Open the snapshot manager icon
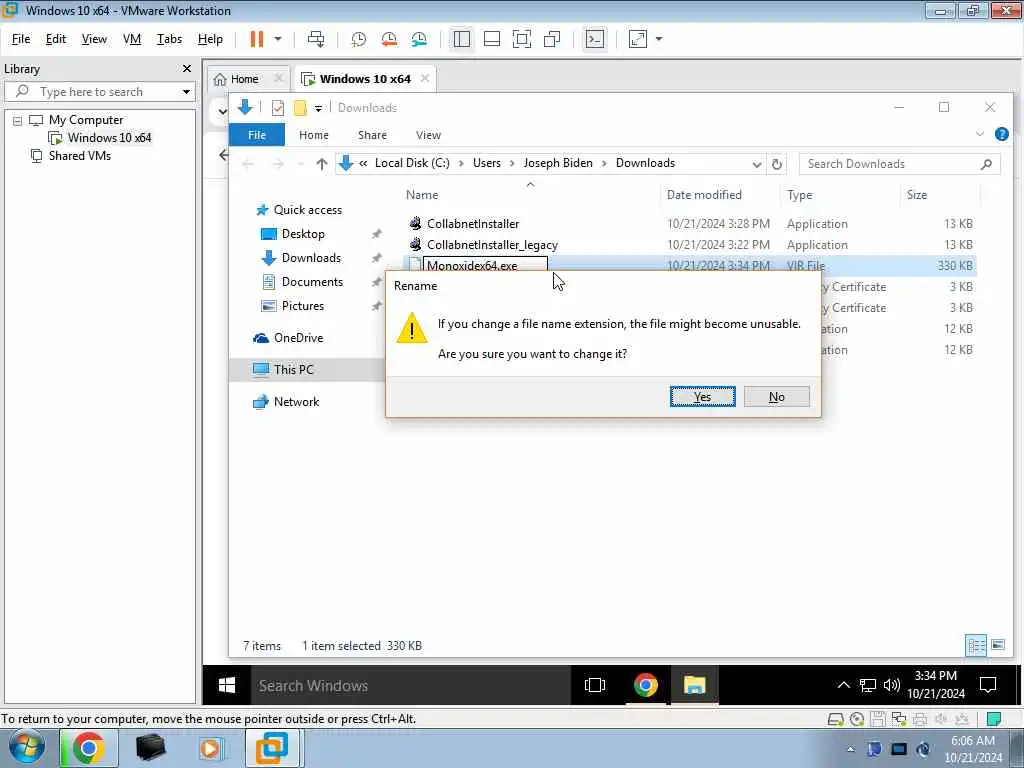This screenshot has height=768, width=1024. pyautogui.click(x=419, y=39)
